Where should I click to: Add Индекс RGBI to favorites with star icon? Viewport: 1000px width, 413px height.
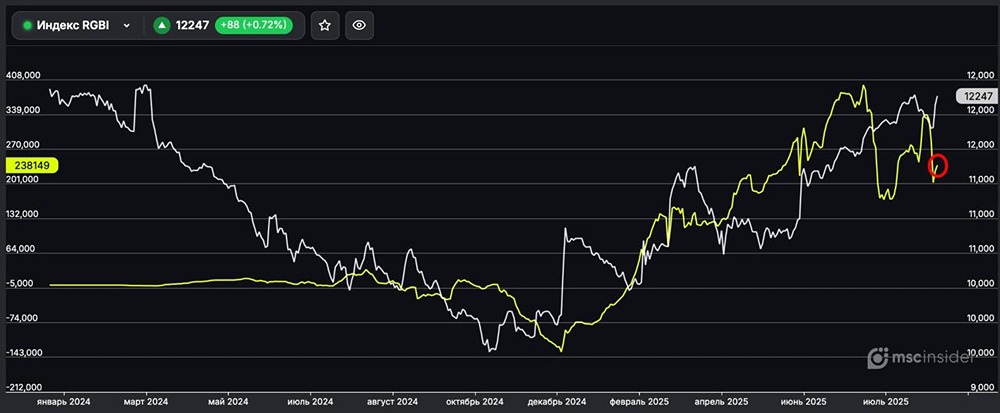pyautogui.click(x=324, y=26)
